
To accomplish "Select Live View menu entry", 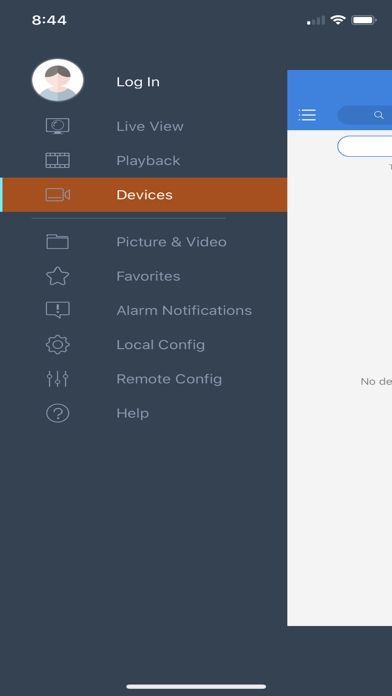I will click(x=150, y=127).
